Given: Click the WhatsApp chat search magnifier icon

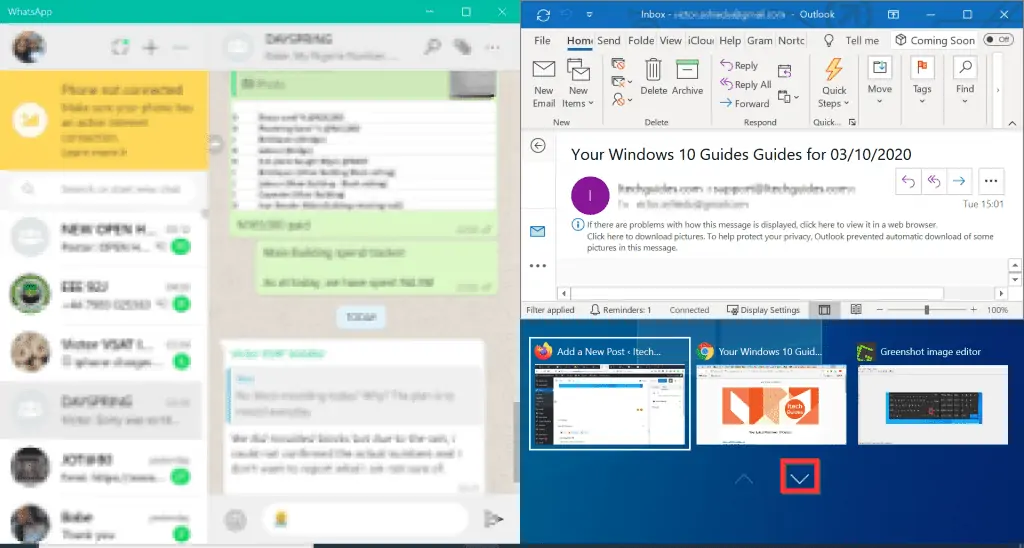Looking at the screenshot, I should tap(432, 46).
